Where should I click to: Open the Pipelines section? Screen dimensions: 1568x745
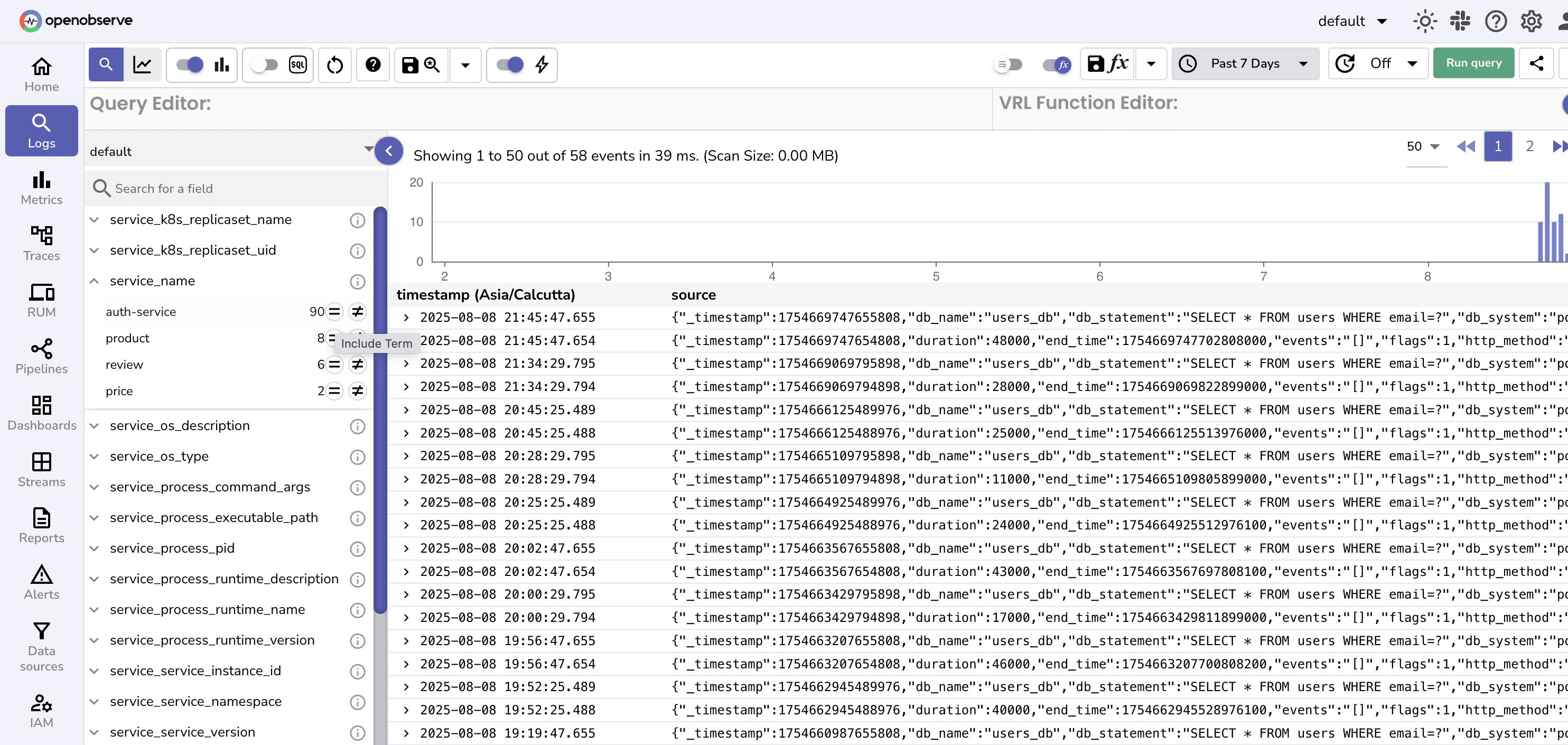(x=41, y=356)
